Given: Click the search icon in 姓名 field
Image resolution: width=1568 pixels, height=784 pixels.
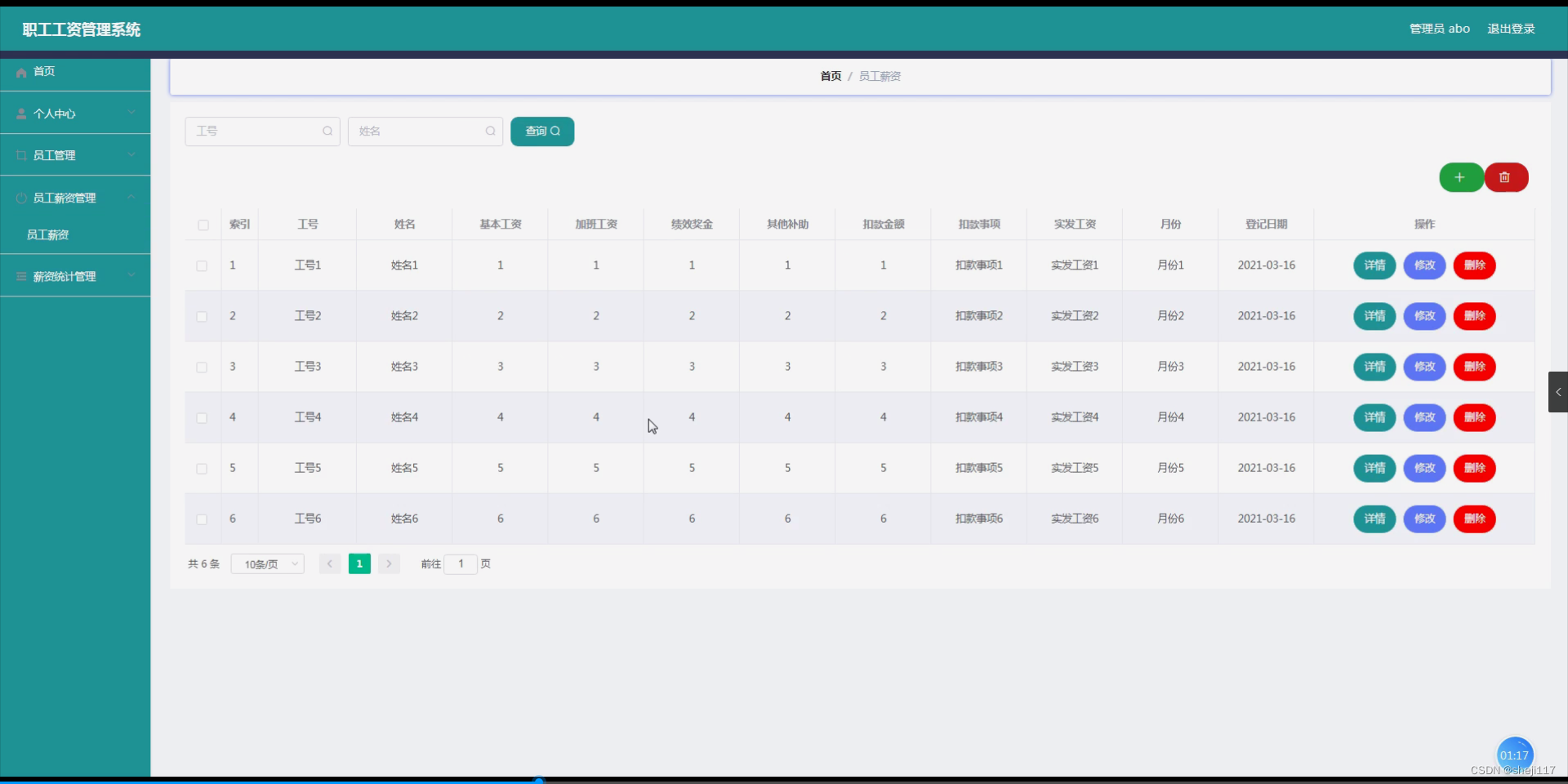Looking at the screenshot, I should click(x=490, y=131).
